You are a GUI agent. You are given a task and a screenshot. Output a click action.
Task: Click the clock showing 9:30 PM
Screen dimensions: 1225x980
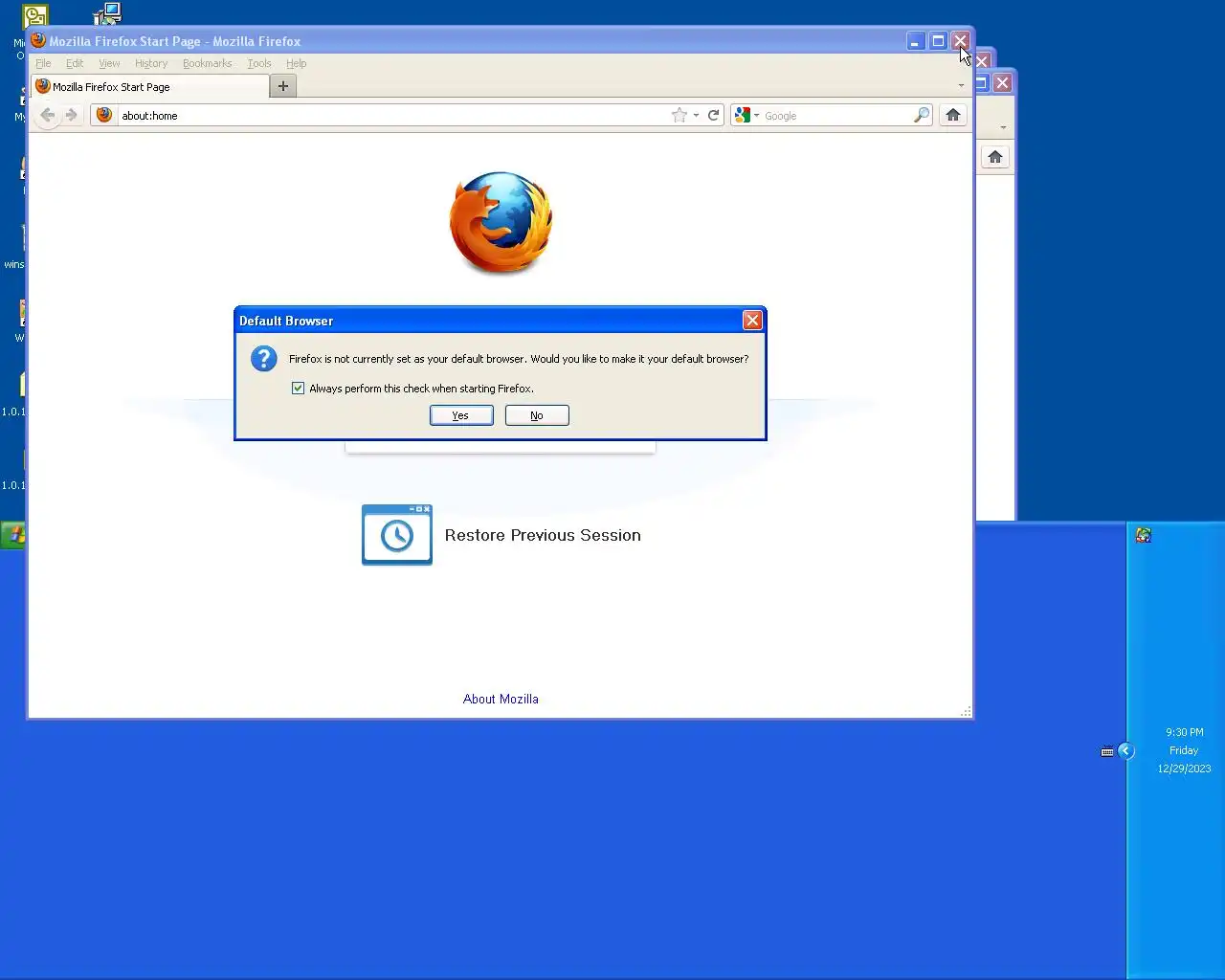pyautogui.click(x=1184, y=732)
